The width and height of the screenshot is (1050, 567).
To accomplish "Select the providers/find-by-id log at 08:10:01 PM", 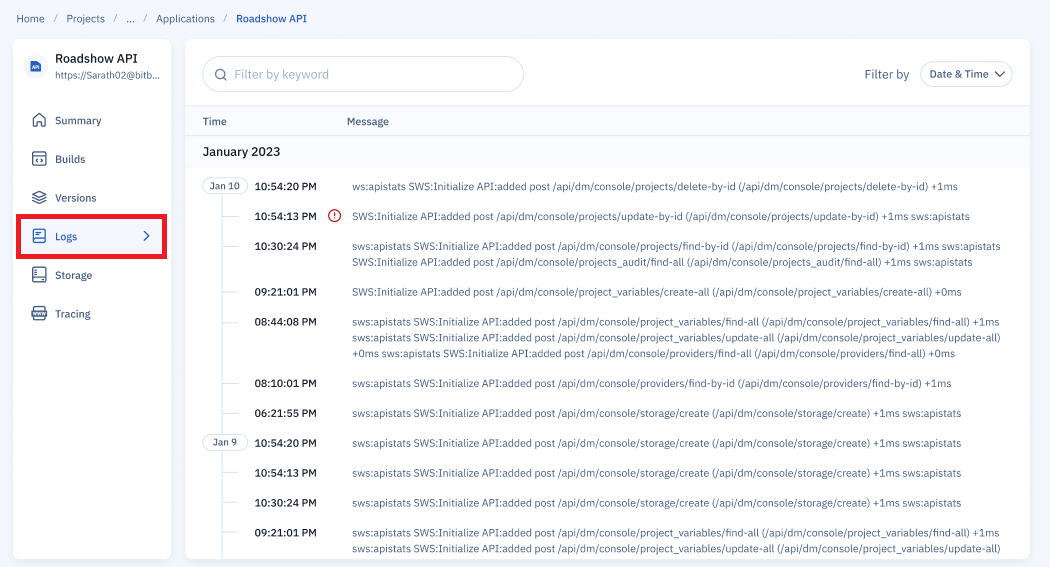I will coord(652,384).
